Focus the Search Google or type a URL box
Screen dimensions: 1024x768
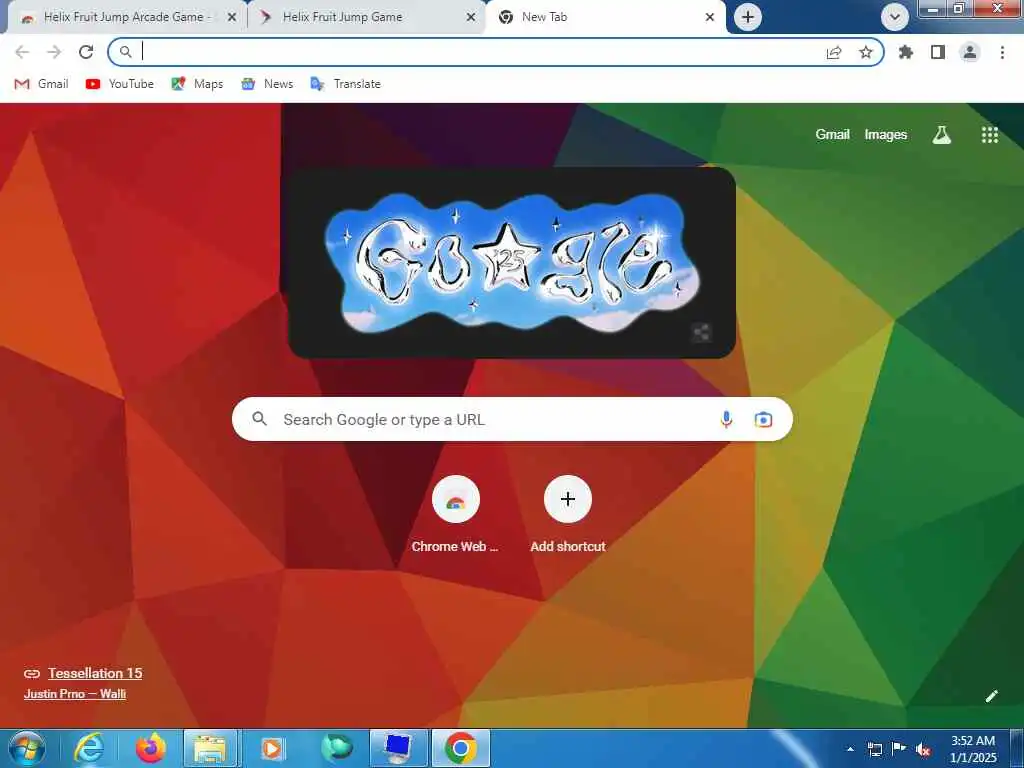click(512, 419)
